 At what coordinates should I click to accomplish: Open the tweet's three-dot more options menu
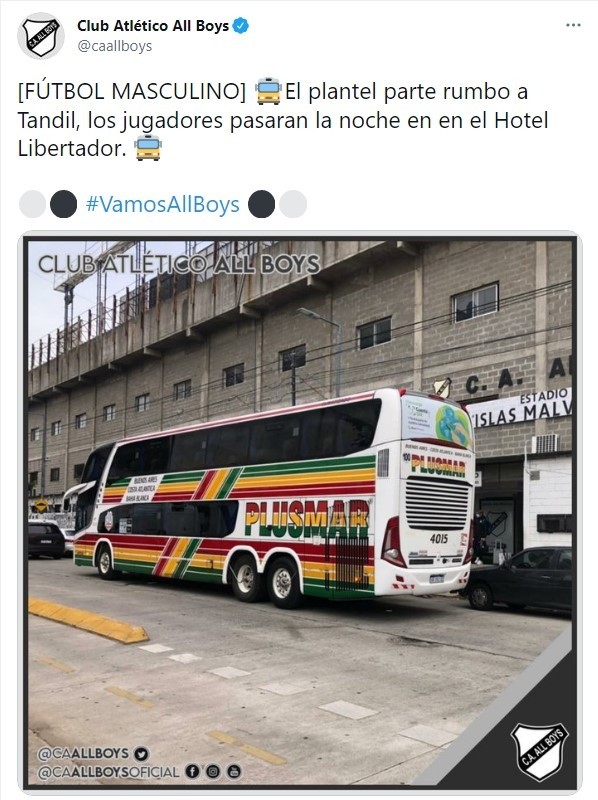coord(573,26)
